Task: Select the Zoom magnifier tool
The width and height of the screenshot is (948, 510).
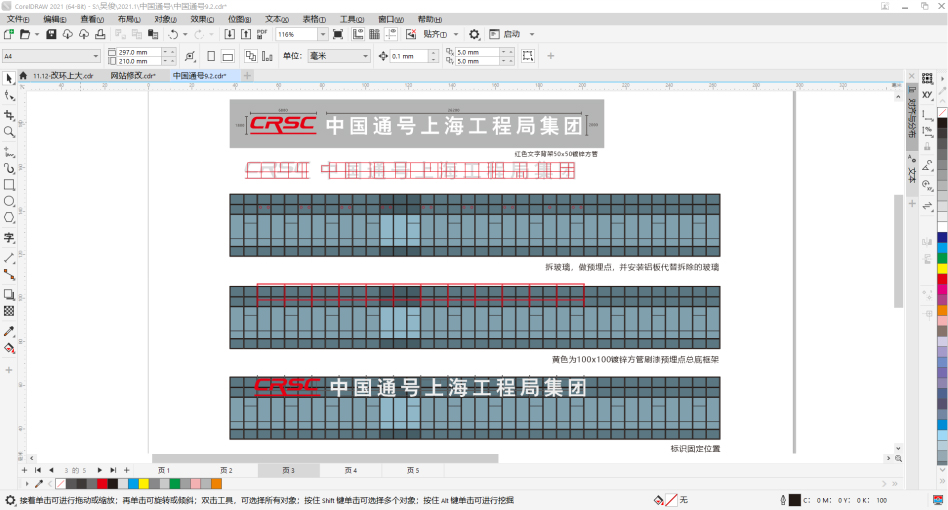Action: click(x=9, y=132)
